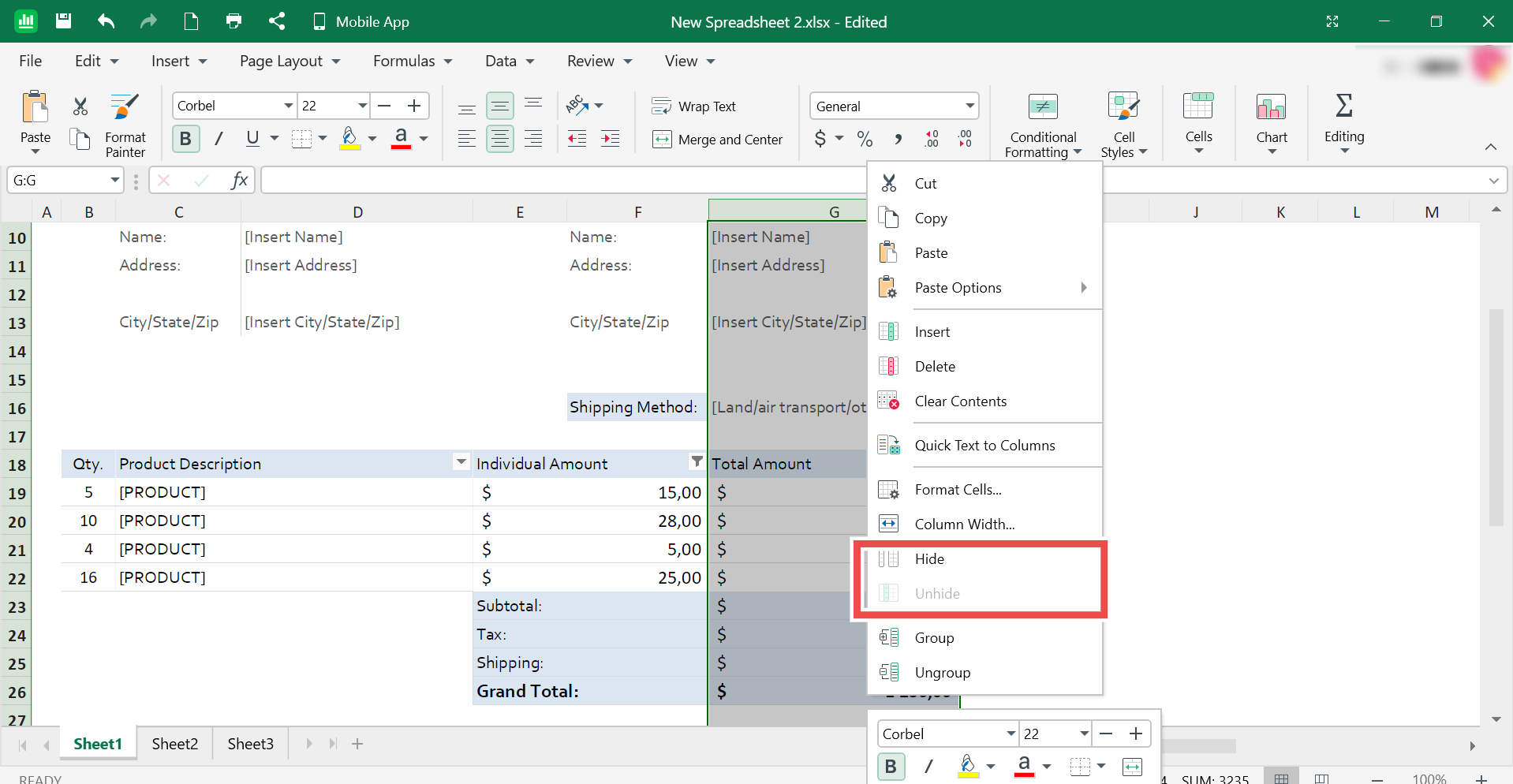This screenshot has width=1513, height=784.
Task: Open the underline style dropdown arrow
Action: 275,139
